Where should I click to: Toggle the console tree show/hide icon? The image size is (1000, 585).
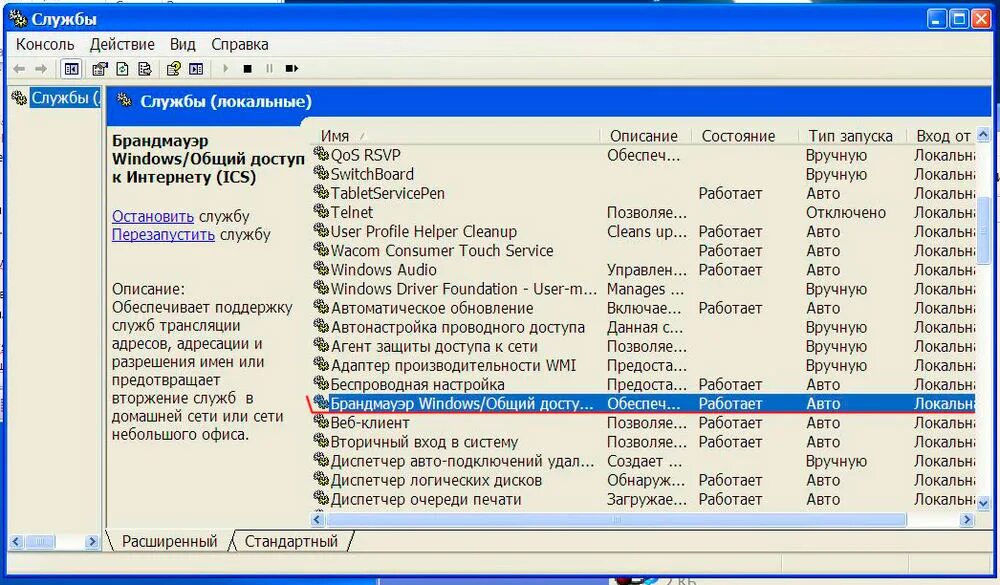pos(71,69)
